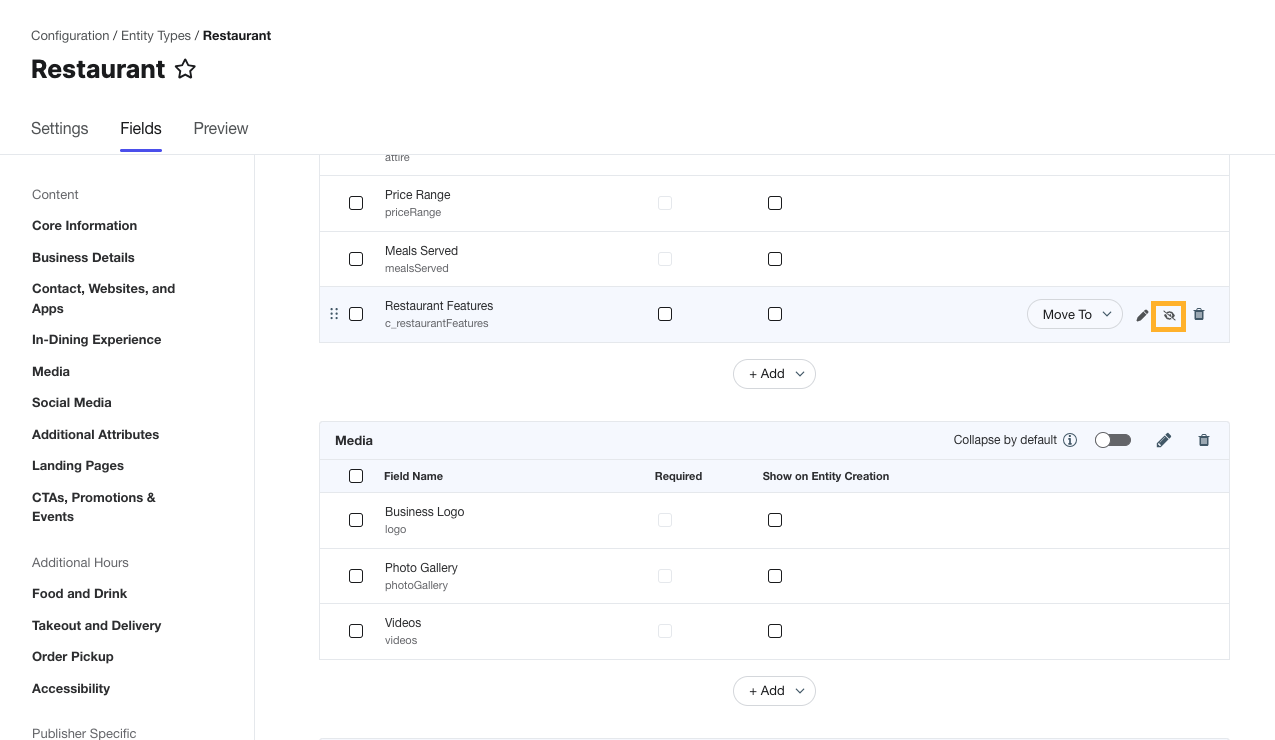This screenshot has height=740, width=1275.
Task: Toggle Collapse by default for Media section
Action: click(1112, 440)
